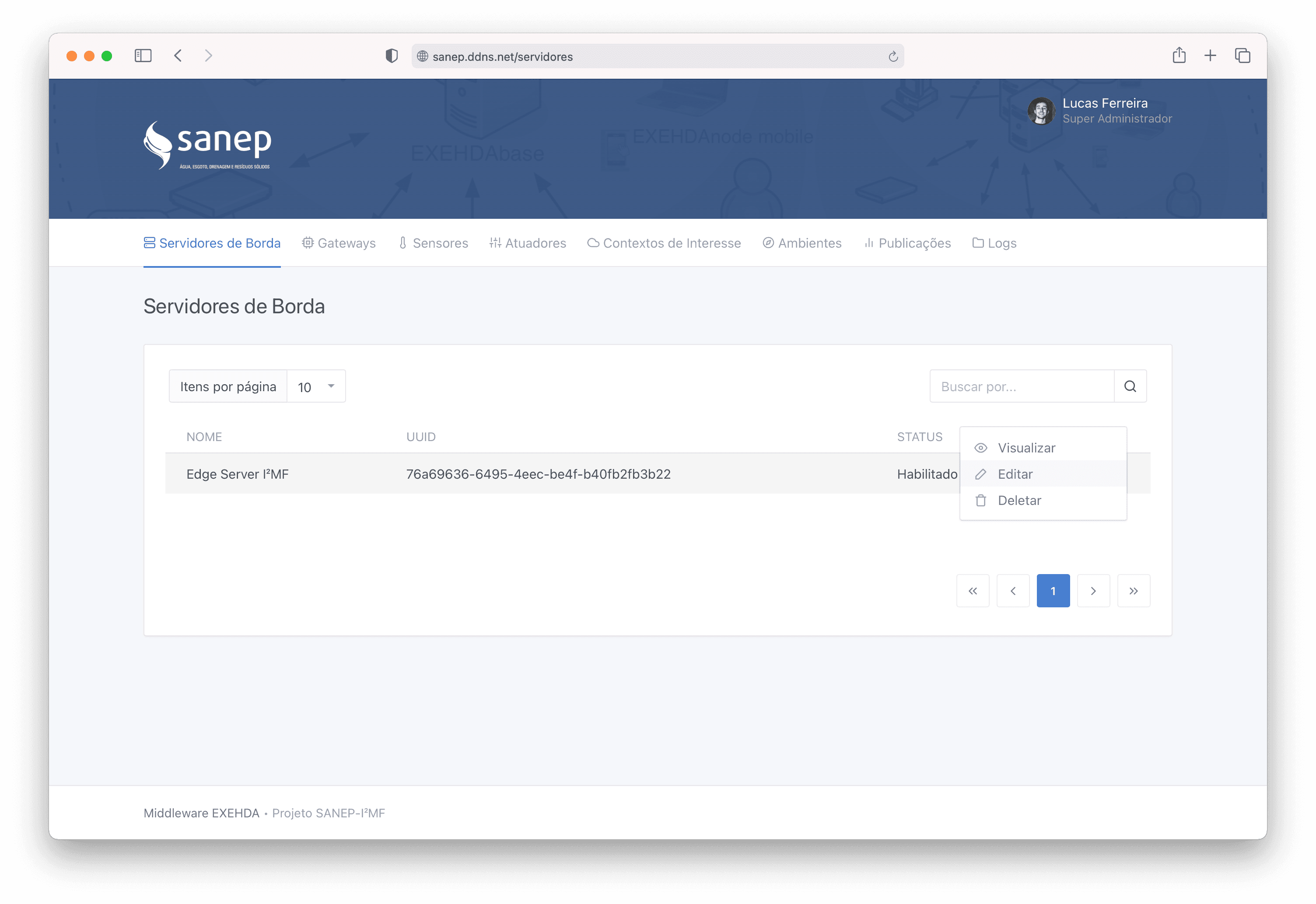Switch to the Gateways tab

(339, 243)
